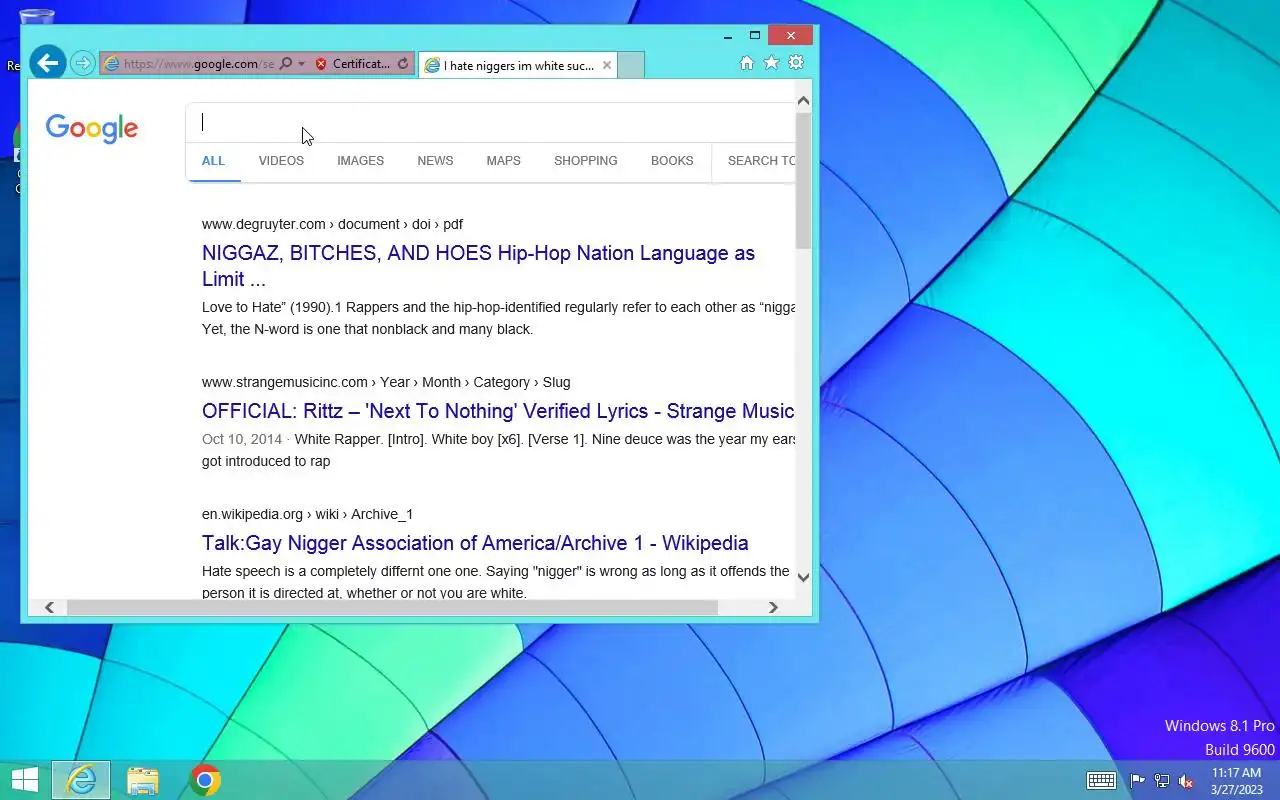Maximize the Internet Explorer window
This screenshot has width=1280, height=800.
coord(755,36)
